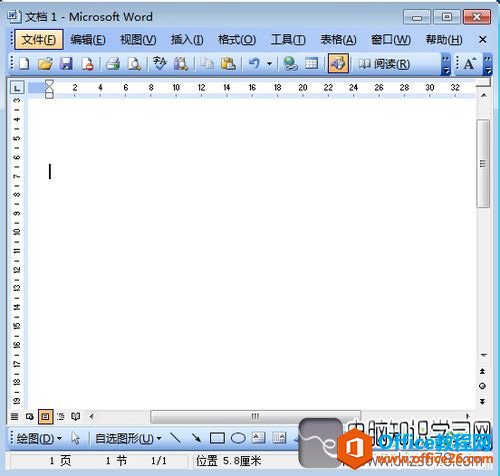Select the Rectangle shape tool
This screenshot has width=500, height=476.
[x=217, y=438]
